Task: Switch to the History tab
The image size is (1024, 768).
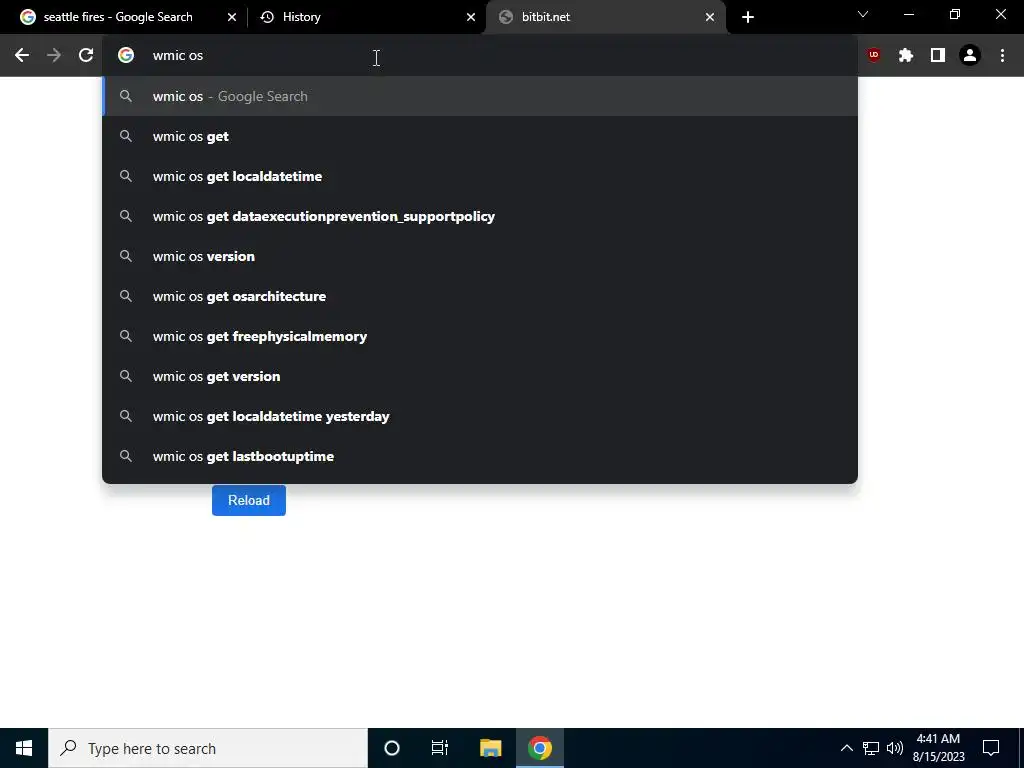Action: point(366,17)
